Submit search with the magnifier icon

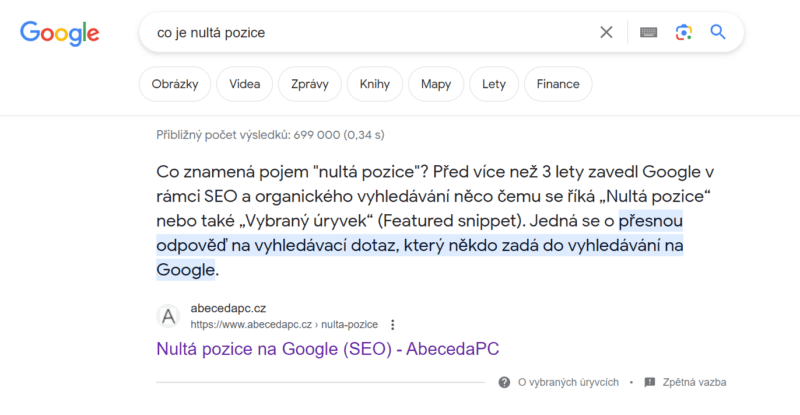[718, 32]
